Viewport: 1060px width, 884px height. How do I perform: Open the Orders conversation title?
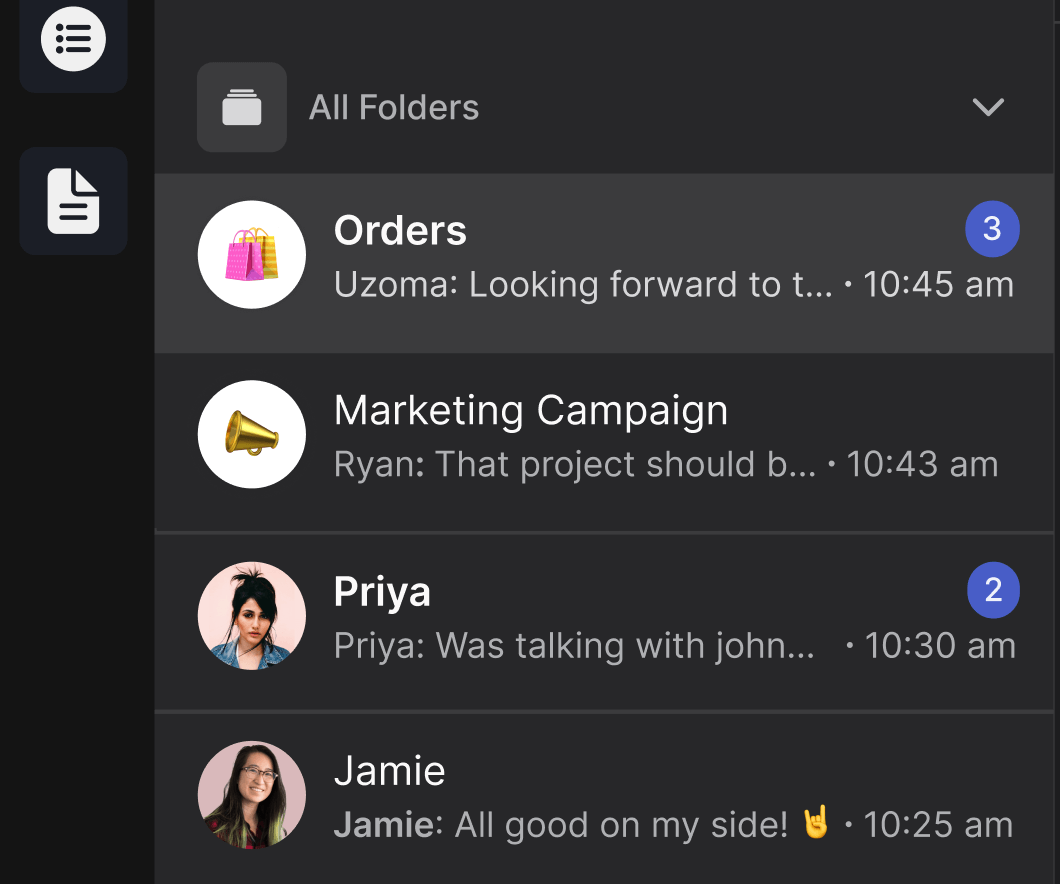400,231
